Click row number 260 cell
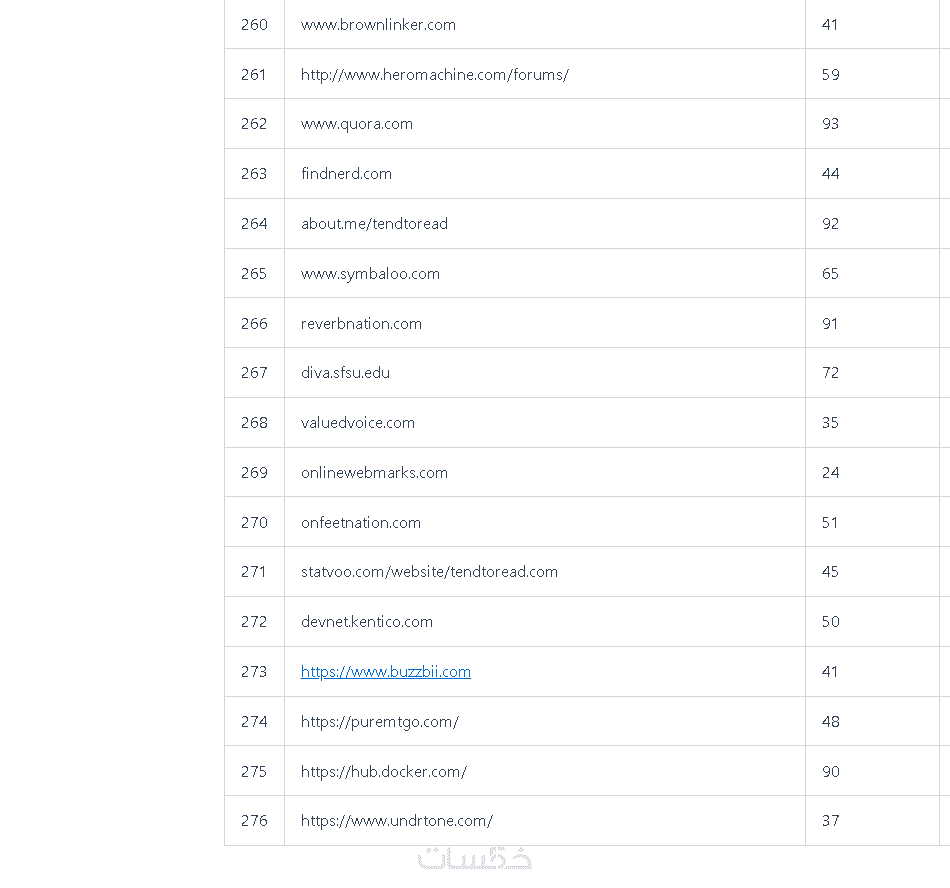This screenshot has height=888, width=950. click(254, 25)
